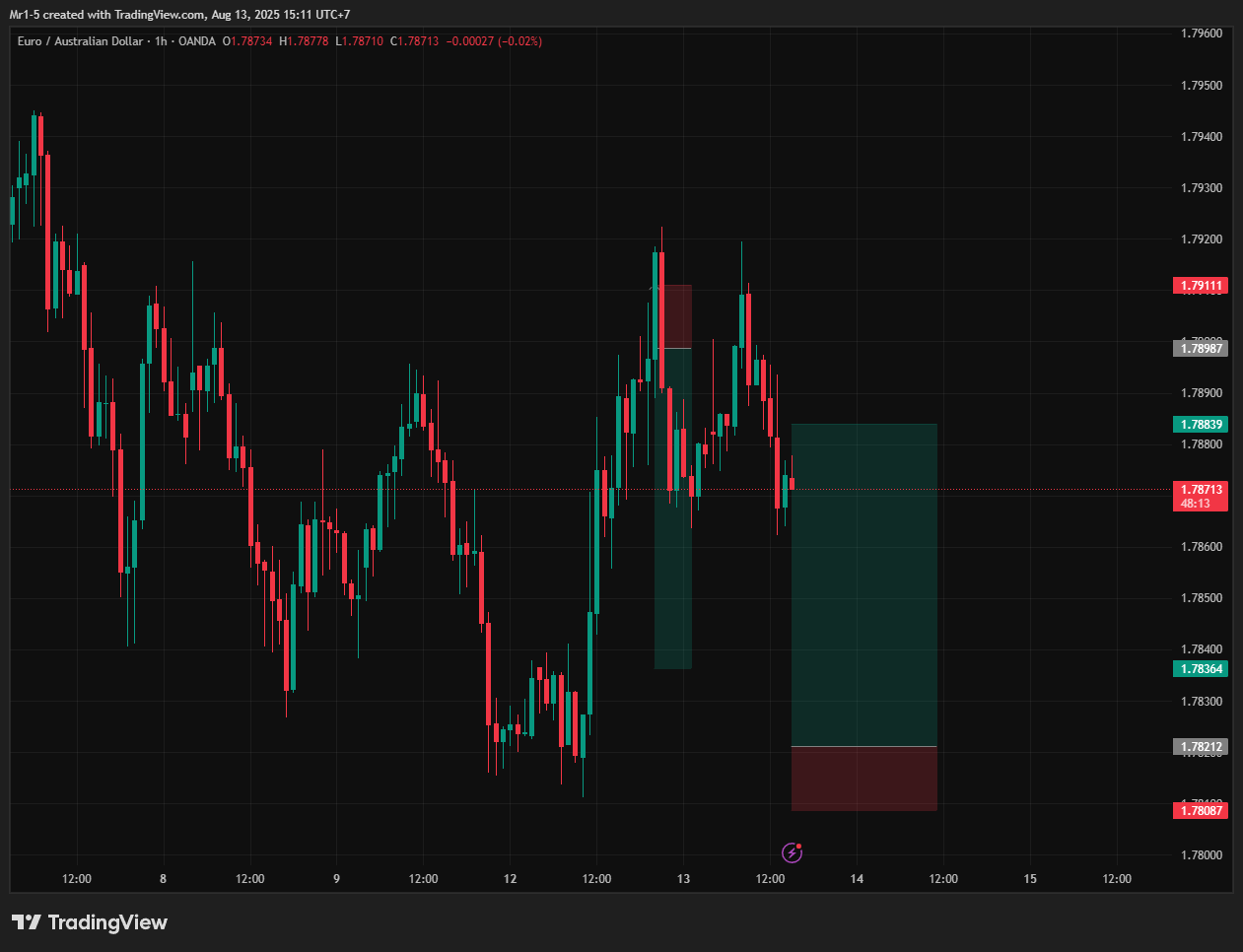Click the 1.78600 price axis label
The width and height of the screenshot is (1243, 952).
click(x=1202, y=547)
